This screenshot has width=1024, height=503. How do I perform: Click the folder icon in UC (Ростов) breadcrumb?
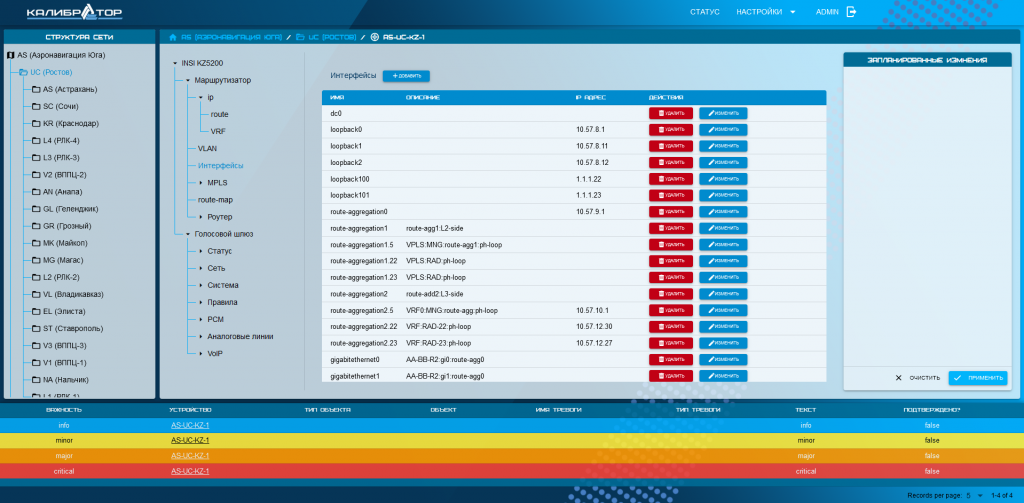[300, 37]
